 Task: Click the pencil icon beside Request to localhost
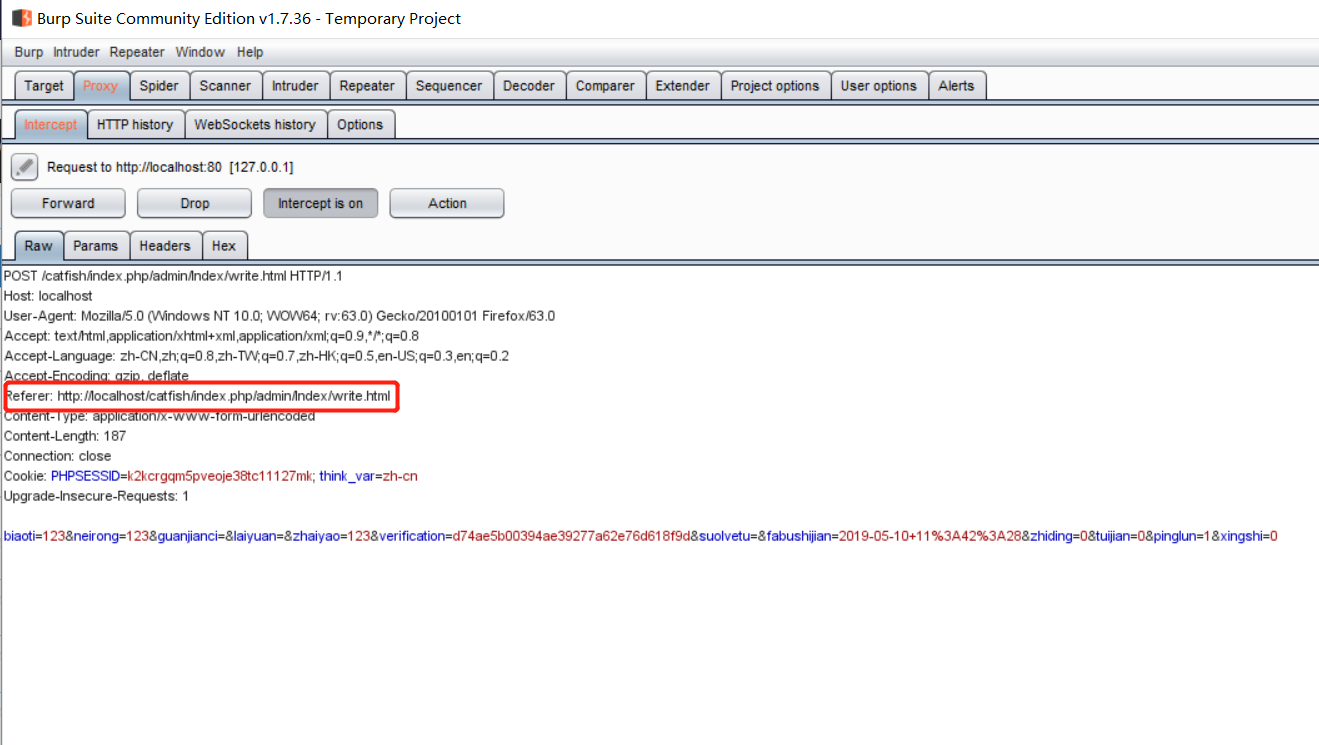tap(25, 167)
